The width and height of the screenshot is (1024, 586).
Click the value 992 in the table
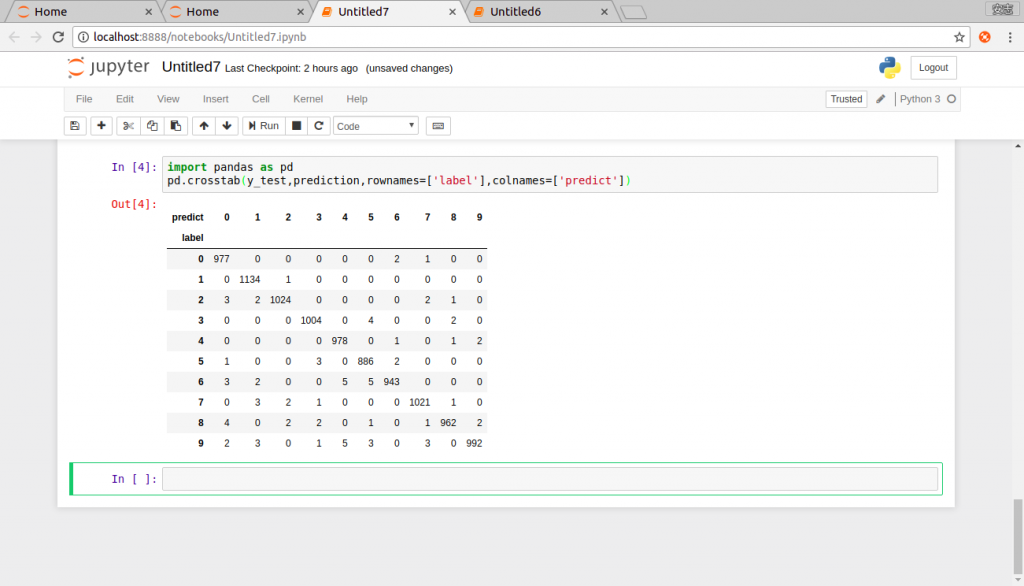tap(474, 443)
